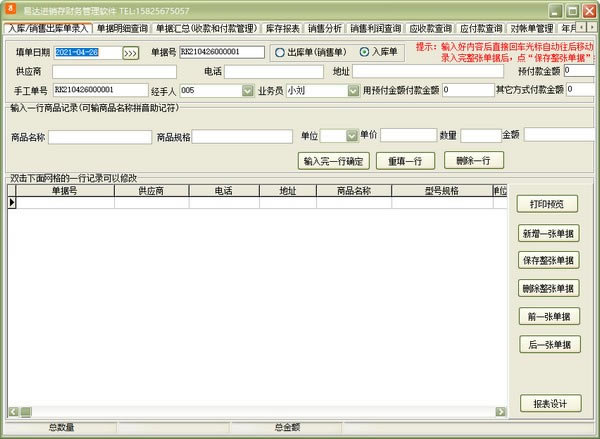The height and width of the screenshot is (439, 600).
Task: Switch to the 单据明细查询 tab
Action: click(x=122, y=29)
